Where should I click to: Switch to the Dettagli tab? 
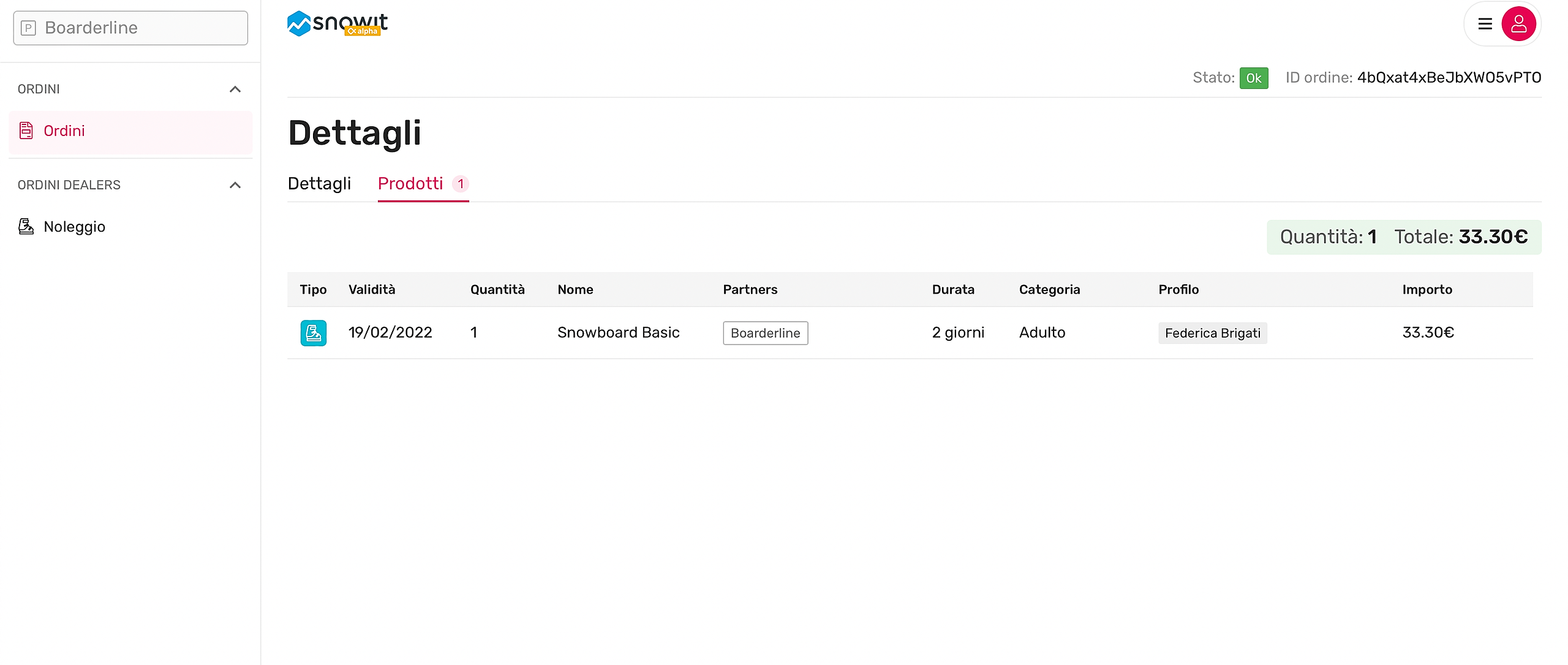[319, 184]
